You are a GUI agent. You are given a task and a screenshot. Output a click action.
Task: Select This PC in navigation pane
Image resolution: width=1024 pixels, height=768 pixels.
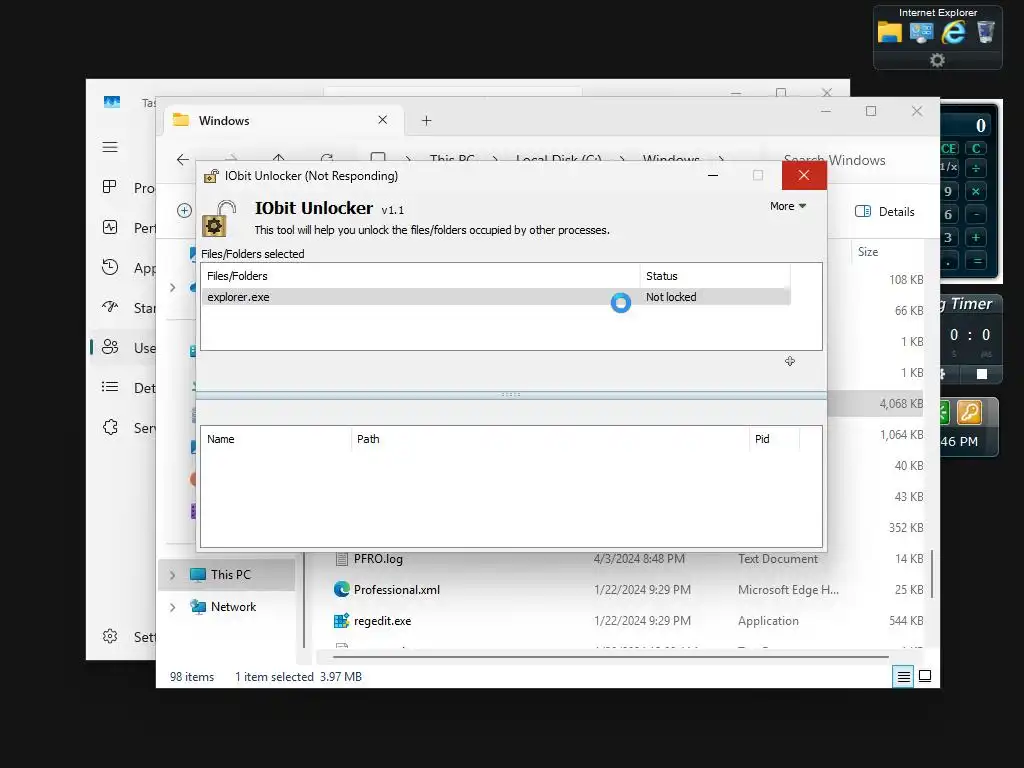(227, 575)
